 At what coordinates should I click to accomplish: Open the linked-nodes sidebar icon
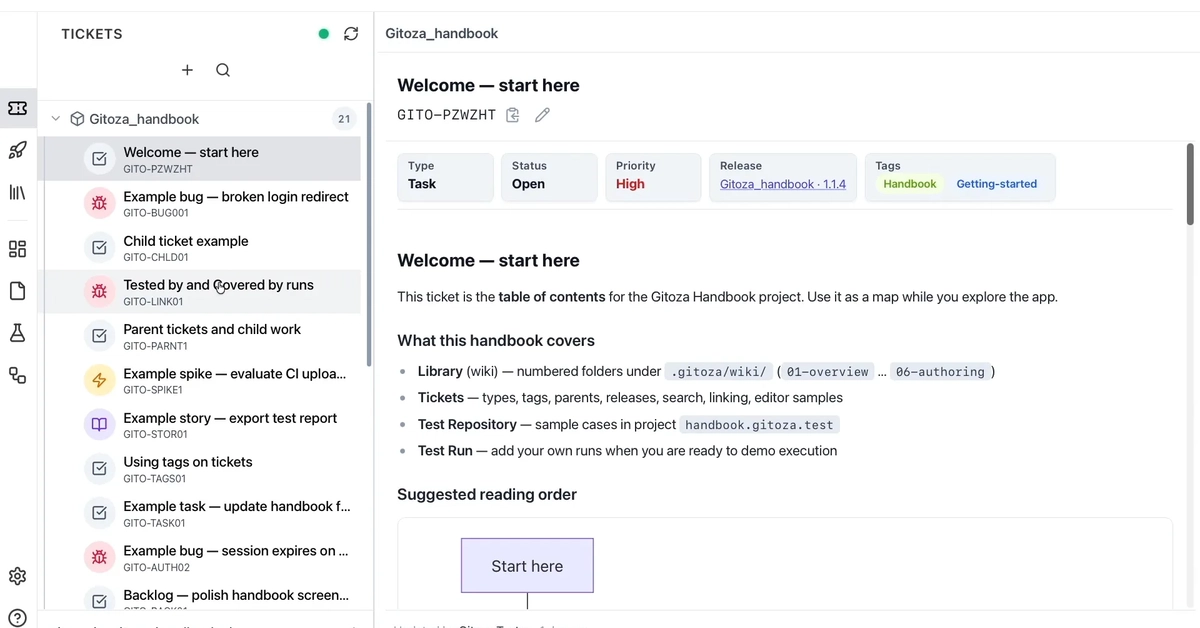(x=17, y=375)
